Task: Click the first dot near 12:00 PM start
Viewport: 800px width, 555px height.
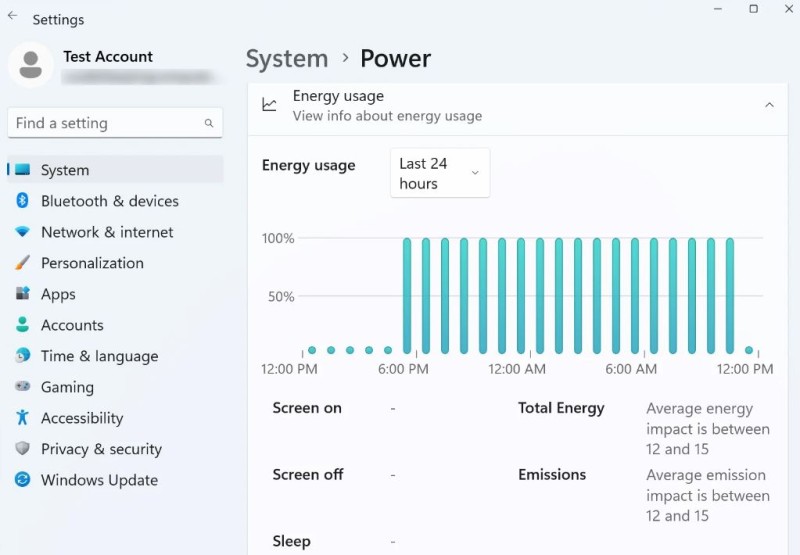Action: (x=312, y=350)
